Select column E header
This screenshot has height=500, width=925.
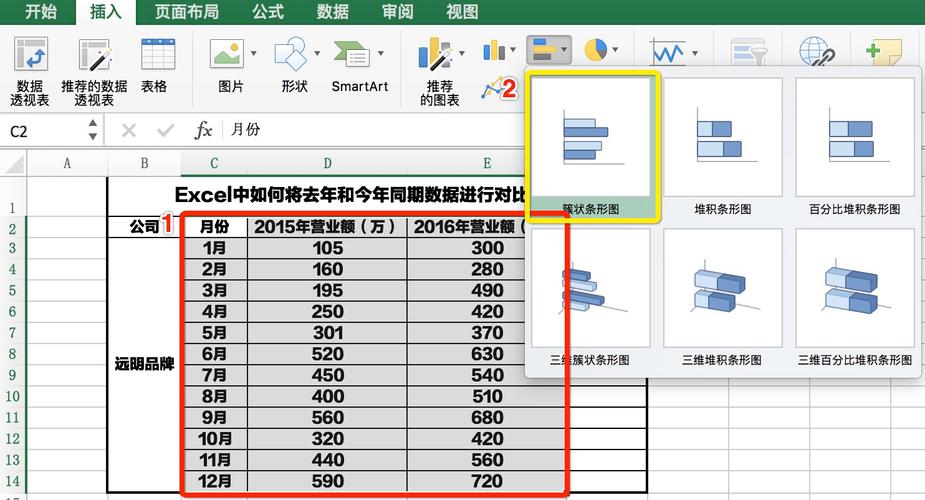487,163
